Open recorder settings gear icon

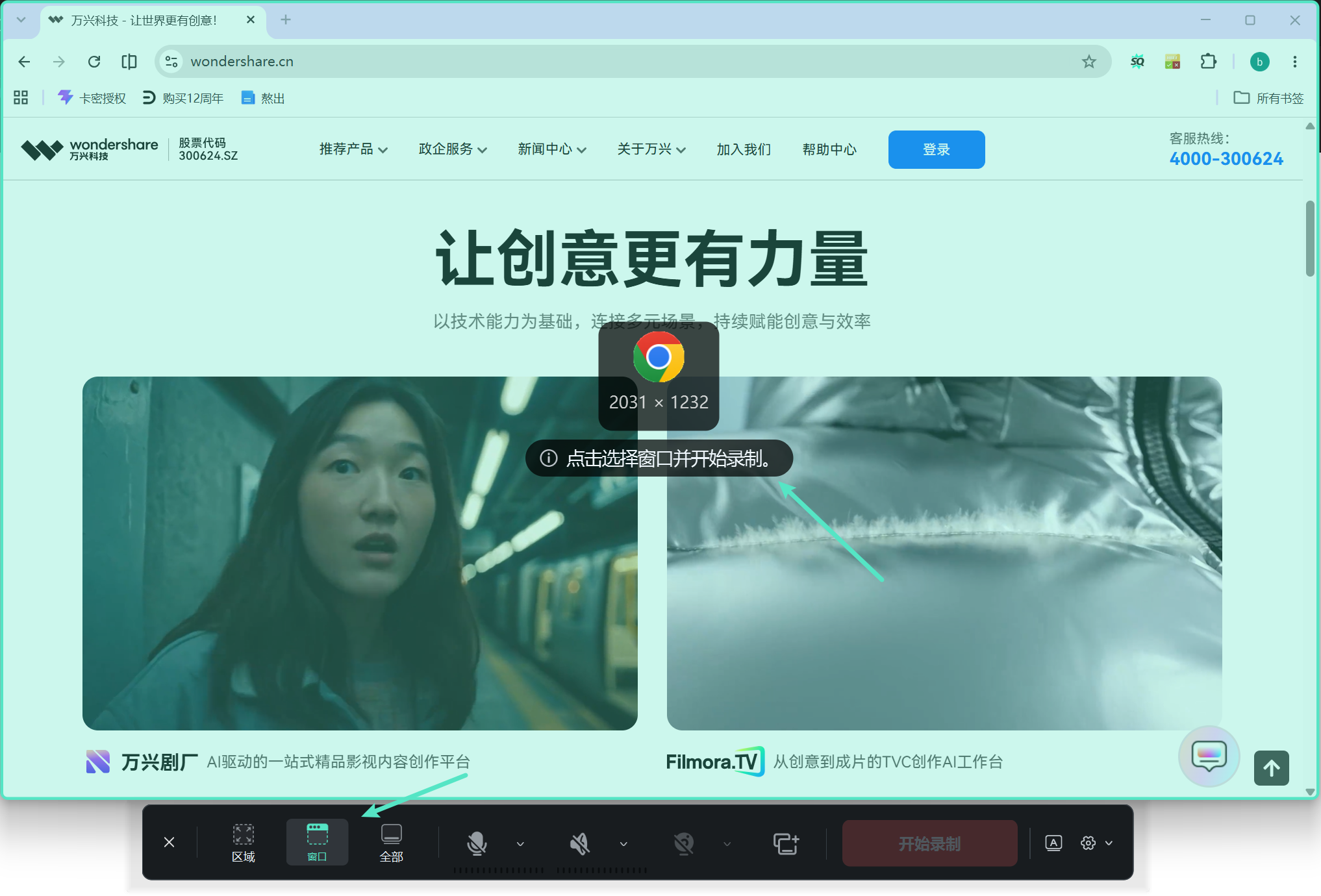[x=1088, y=843]
